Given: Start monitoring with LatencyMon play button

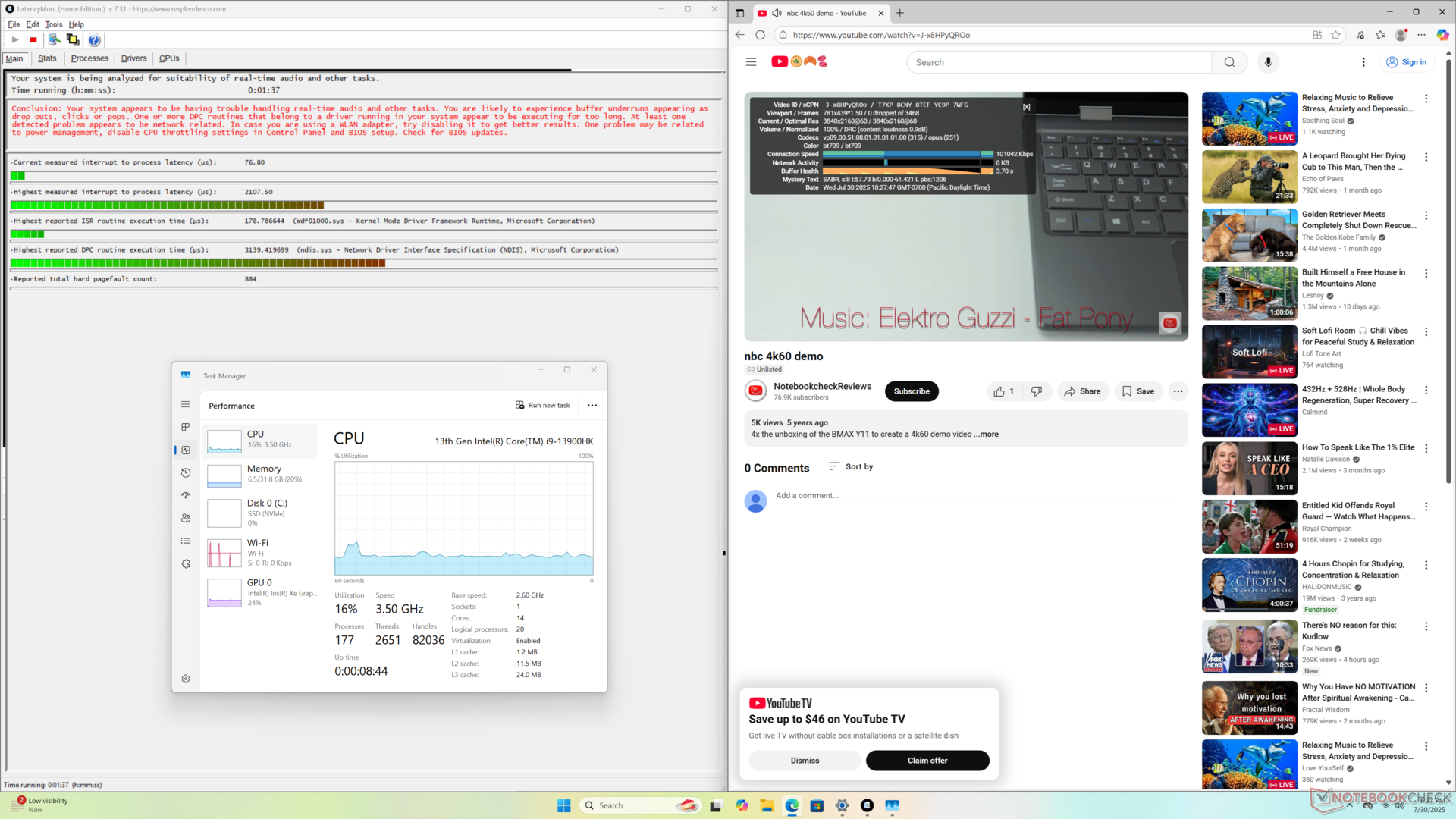Looking at the screenshot, I should coord(15,39).
